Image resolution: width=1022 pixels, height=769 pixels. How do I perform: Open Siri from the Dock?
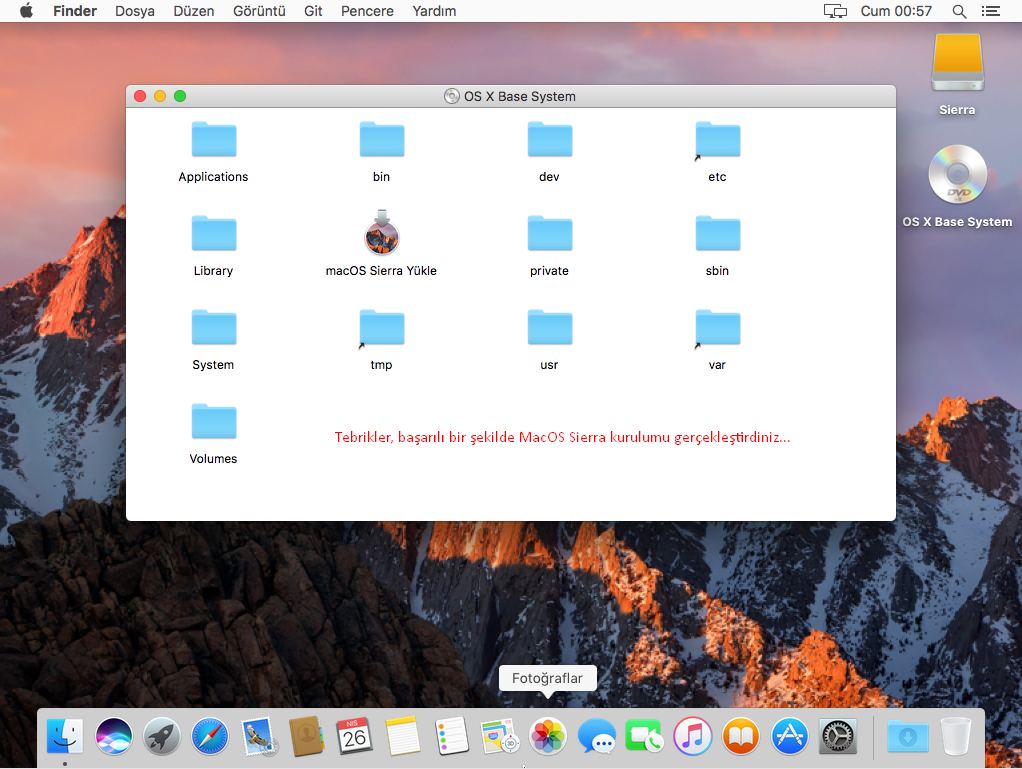pyautogui.click(x=114, y=738)
